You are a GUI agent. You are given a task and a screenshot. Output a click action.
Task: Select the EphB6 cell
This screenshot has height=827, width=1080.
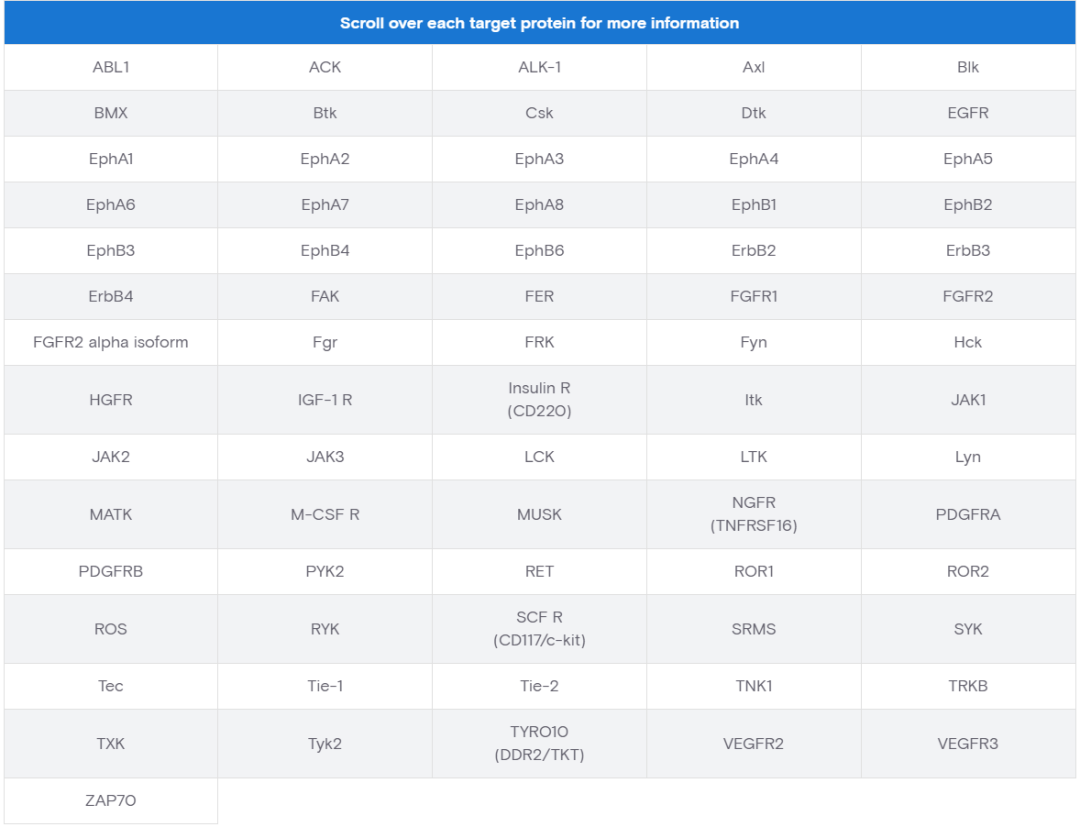pos(539,251)
